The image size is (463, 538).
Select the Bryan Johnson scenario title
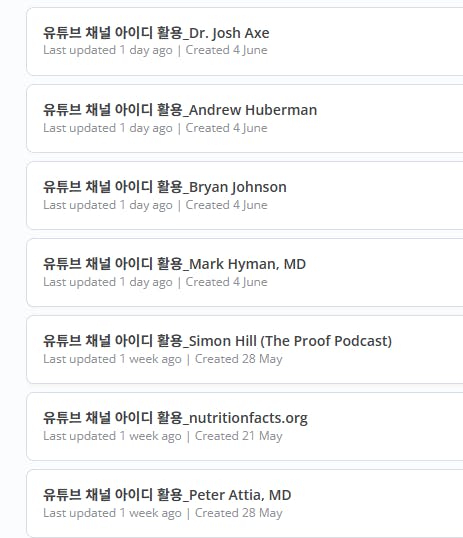coord(165,187)
